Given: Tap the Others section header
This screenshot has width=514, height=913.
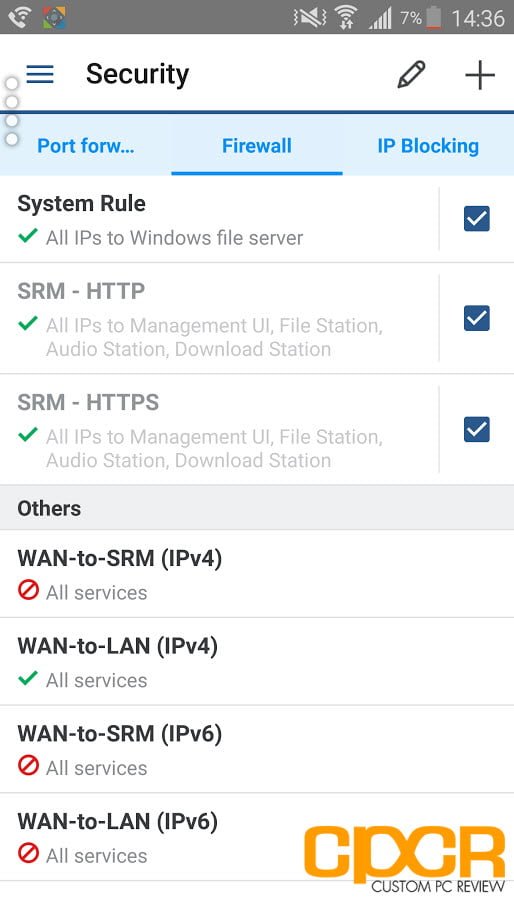Looking at the screenshot, I should (x=257, y=508).
